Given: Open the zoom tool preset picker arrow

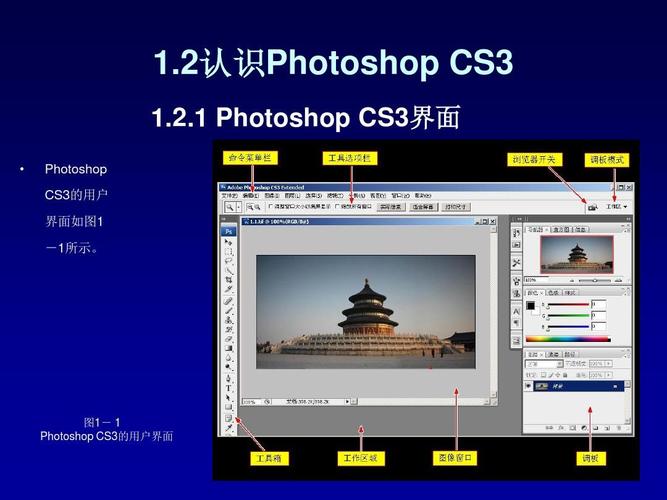Looking at the screenshot, I should [x=239, y=207].
